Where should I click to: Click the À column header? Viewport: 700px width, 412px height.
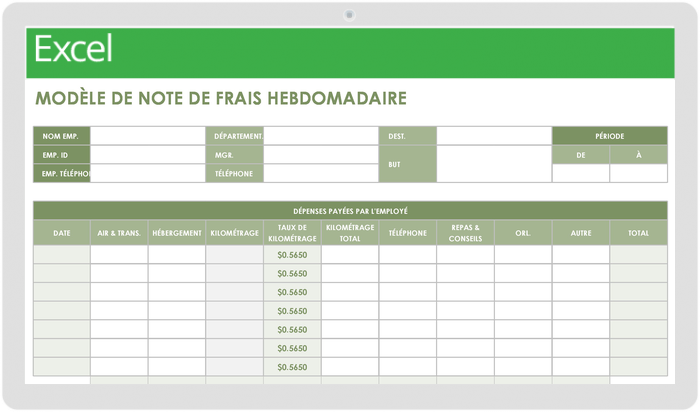pyautogui.click(x=639, y=155)
